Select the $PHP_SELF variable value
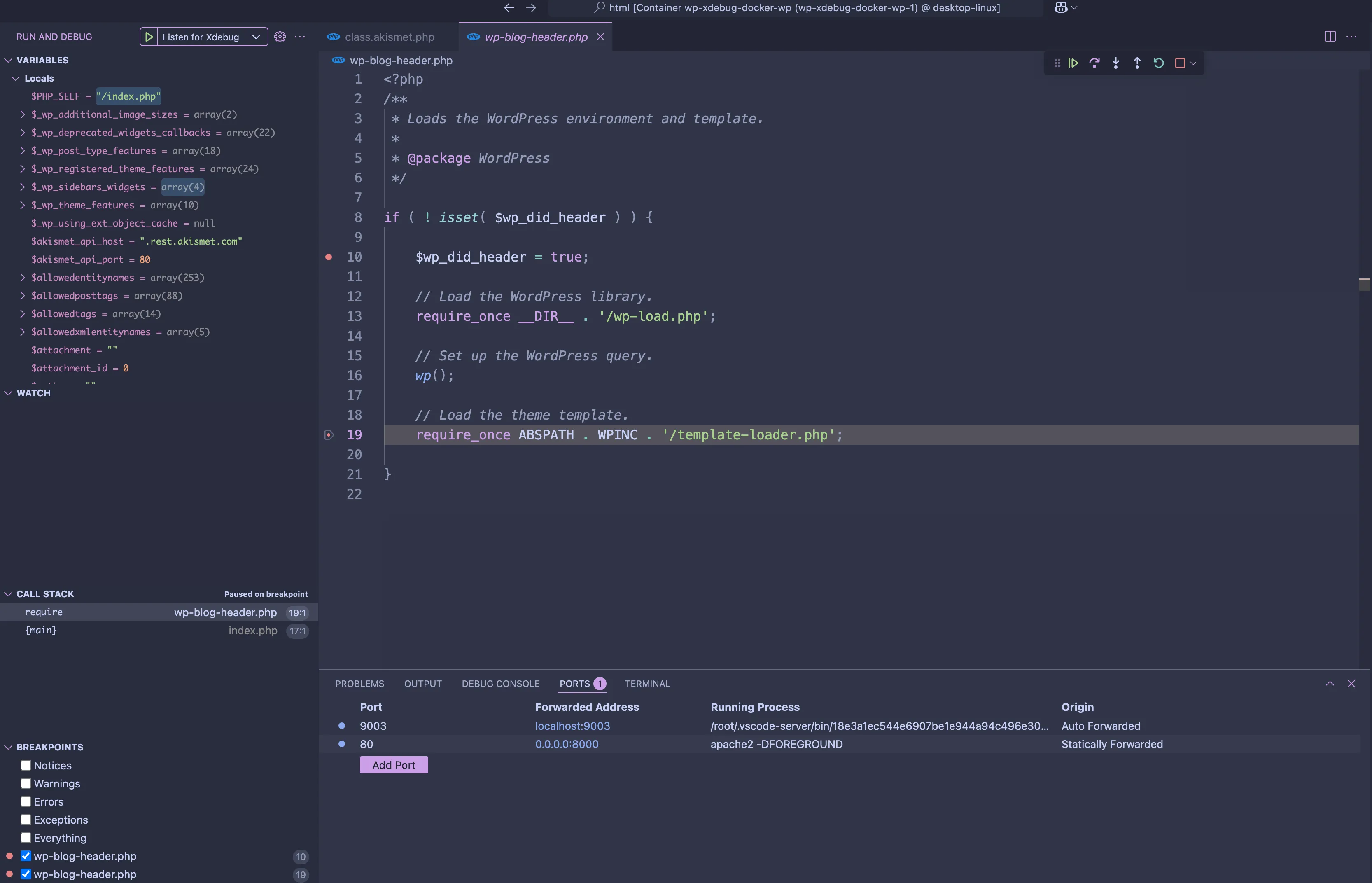The height and width of the screenshot is (883, 1372). [x=128, y=96]
